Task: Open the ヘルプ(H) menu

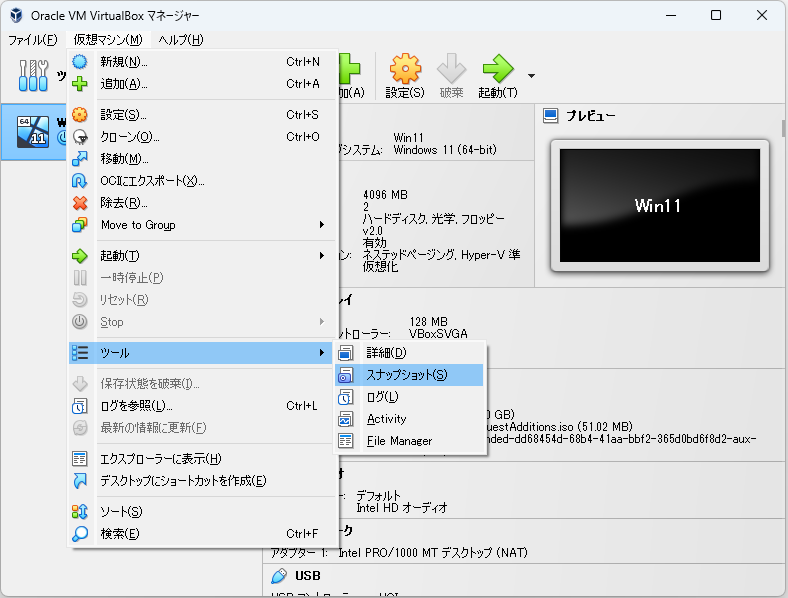Action: [x=181, y=40]
